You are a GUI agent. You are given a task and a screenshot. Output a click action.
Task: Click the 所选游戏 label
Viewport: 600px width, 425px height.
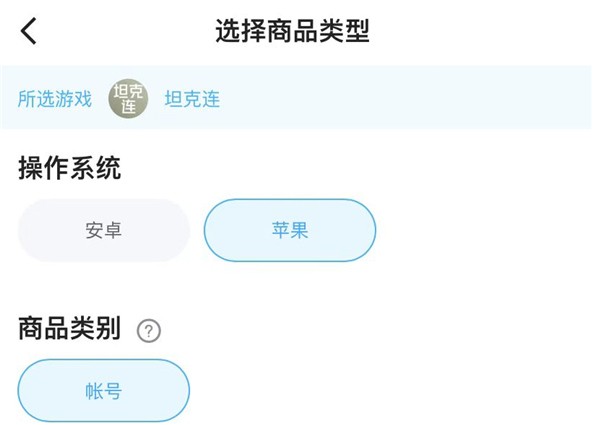click(x=55, y=98)
